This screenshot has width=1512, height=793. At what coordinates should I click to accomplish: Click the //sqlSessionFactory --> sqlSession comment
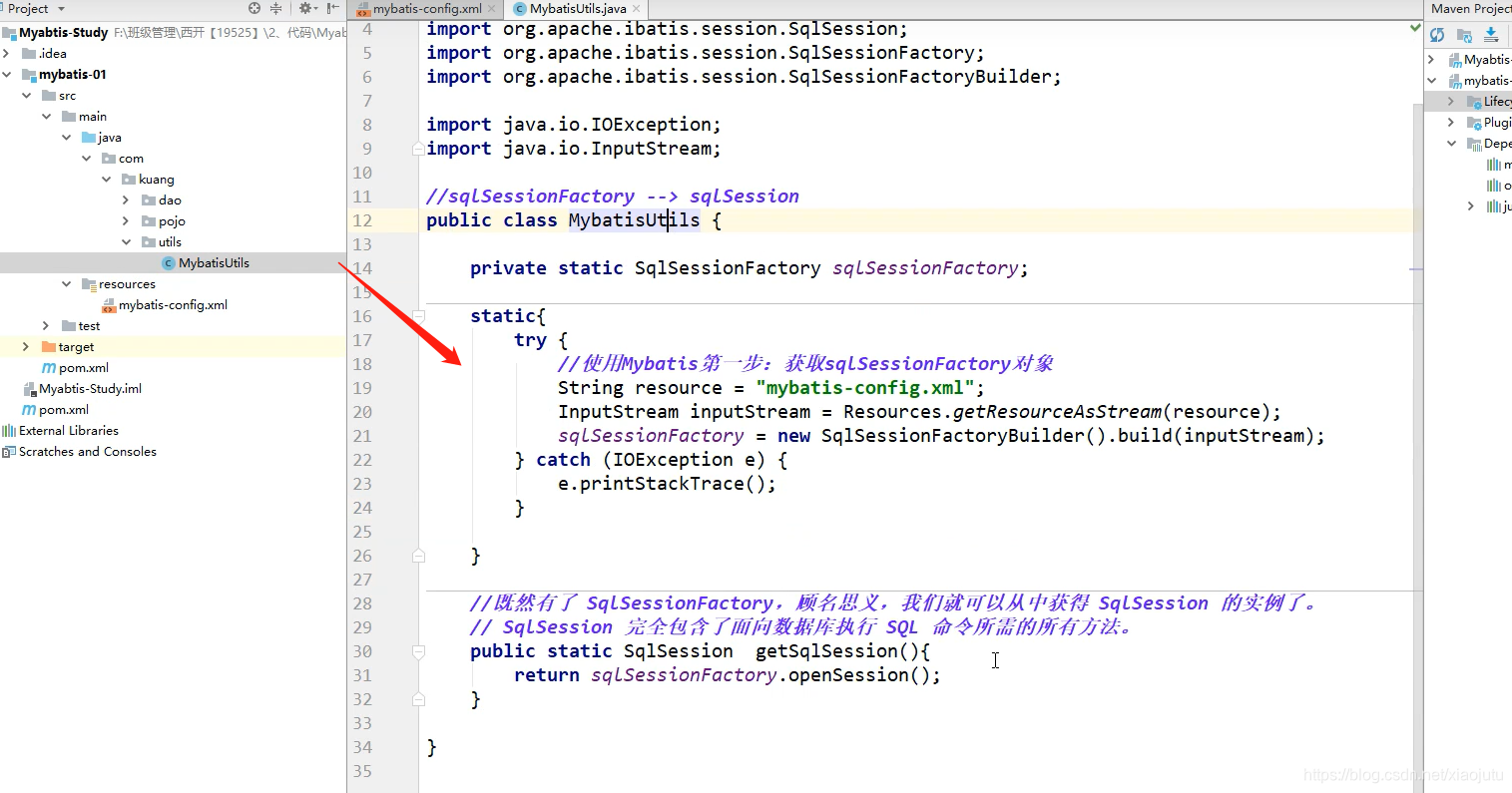pos(613,197)
